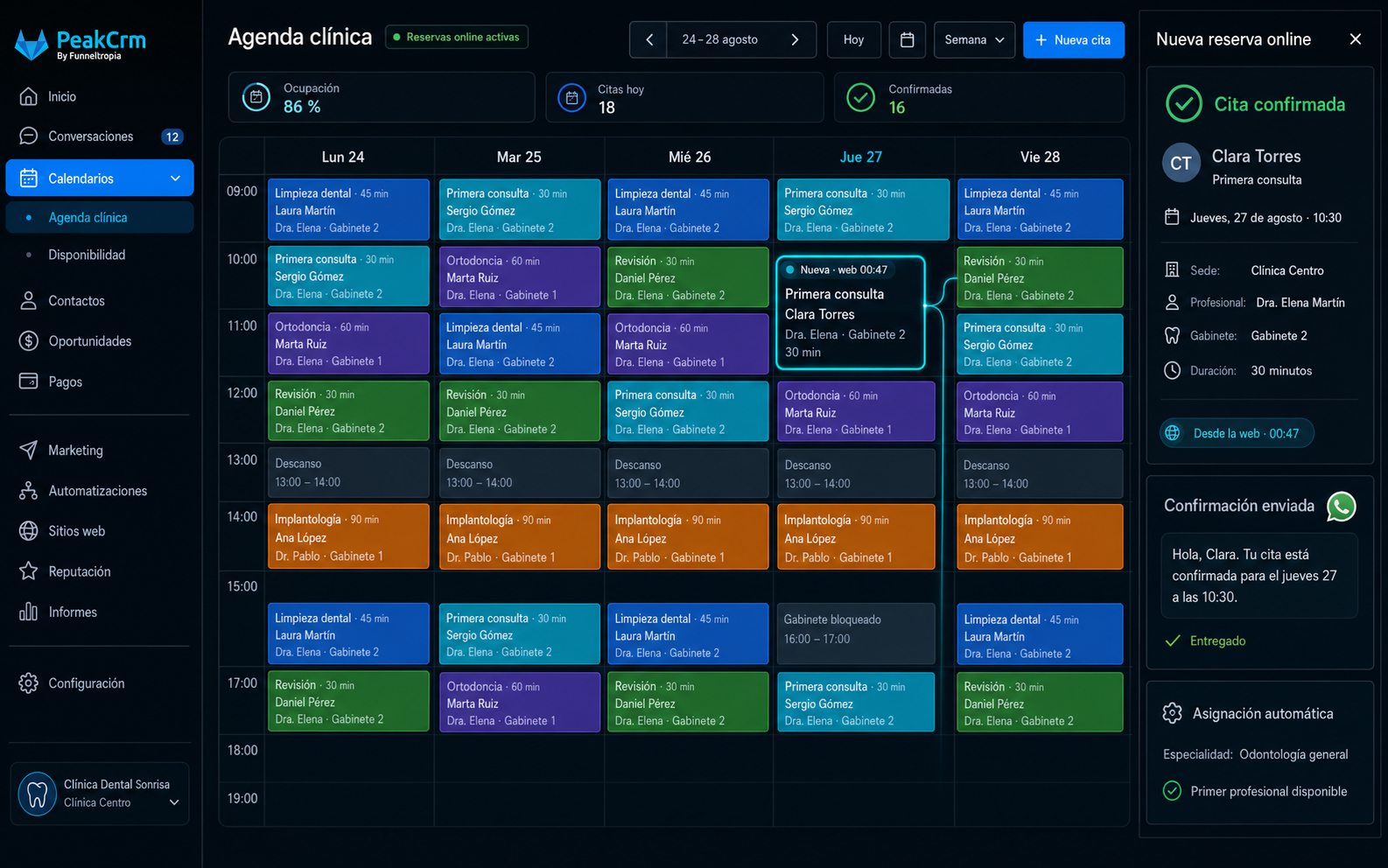Viewport: 1388px width, 868px height.
Task: Click the WhatsApp icon in Confirmación enviada
Action: pos(1341,506)
